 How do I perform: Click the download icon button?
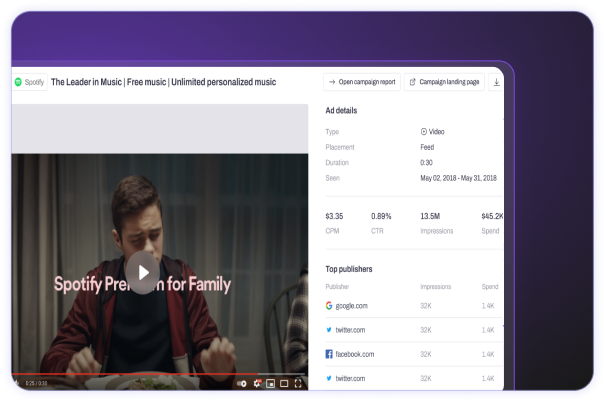[x=496, y=82]
